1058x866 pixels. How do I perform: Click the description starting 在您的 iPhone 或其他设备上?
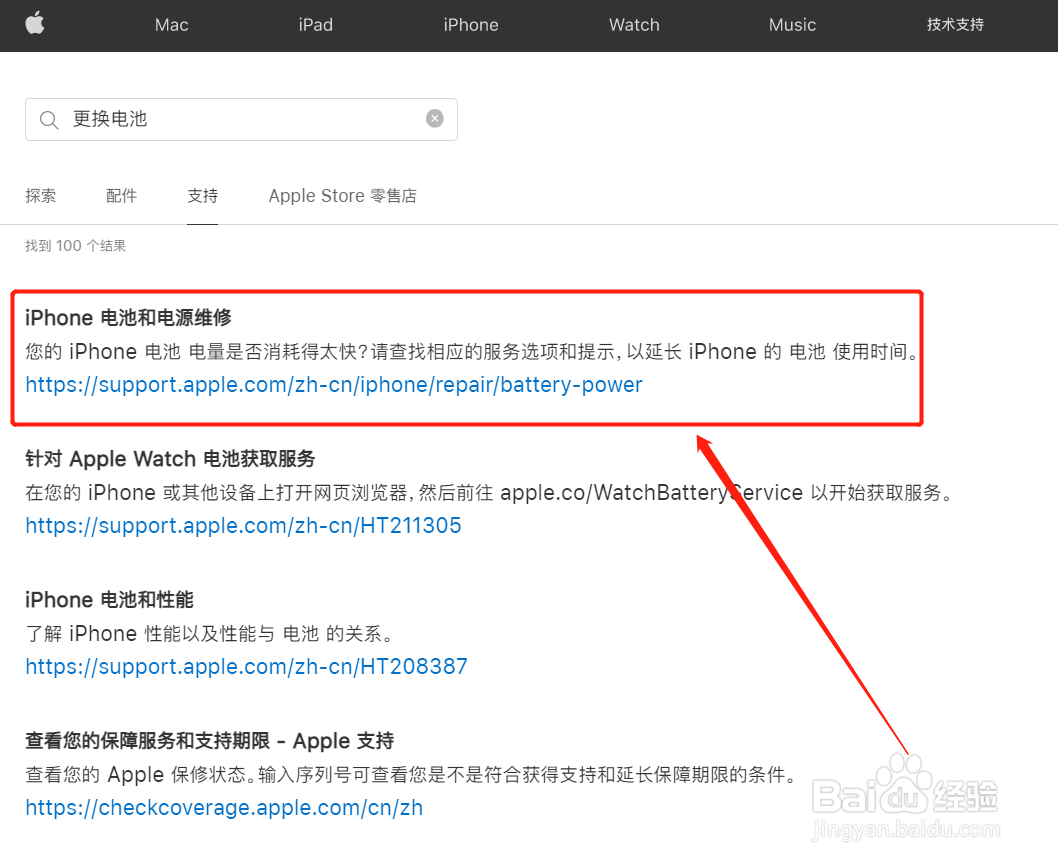(x=489, y=493)
